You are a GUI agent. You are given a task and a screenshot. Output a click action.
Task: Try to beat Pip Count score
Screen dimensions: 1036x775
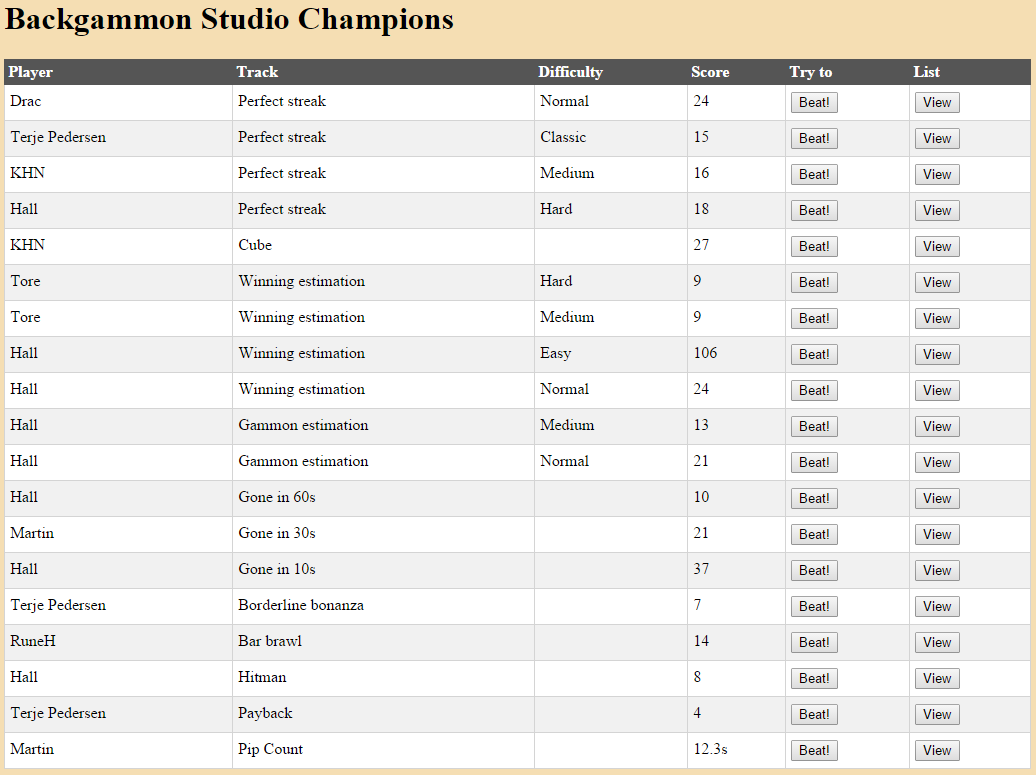point(814,750)
